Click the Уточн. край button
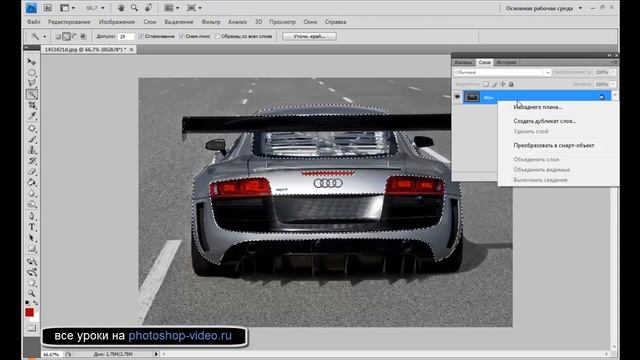Screen dimensions: 640x360 pyautogui.click(x=309, y=36)
